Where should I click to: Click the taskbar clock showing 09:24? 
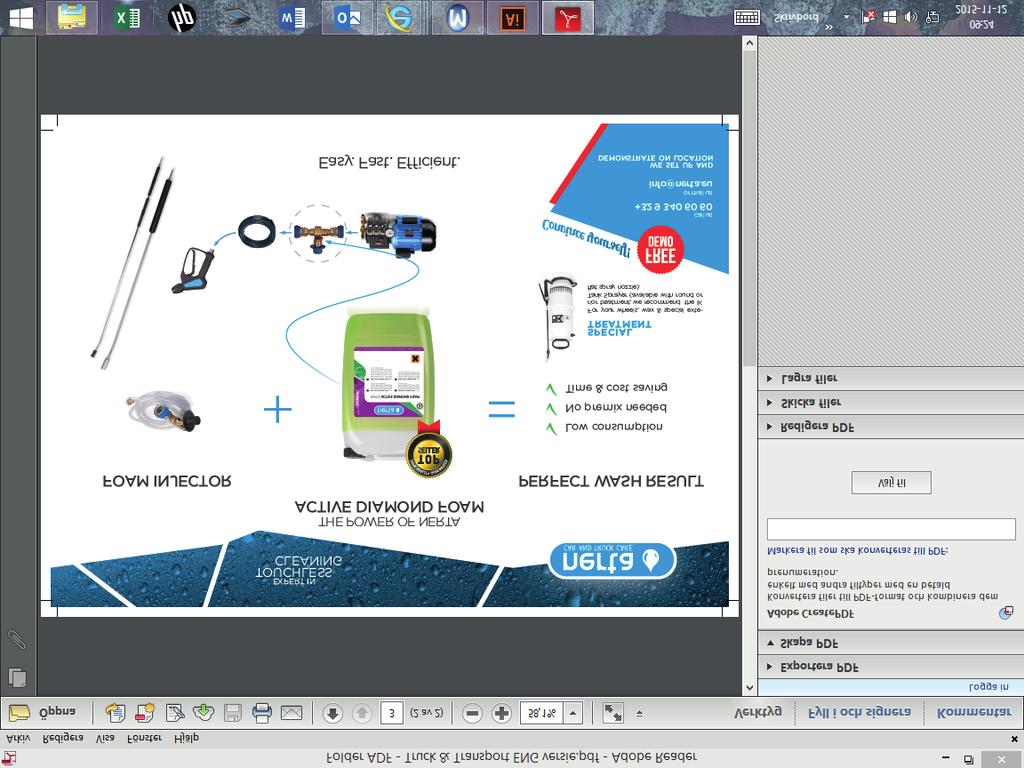pos(981,17)
